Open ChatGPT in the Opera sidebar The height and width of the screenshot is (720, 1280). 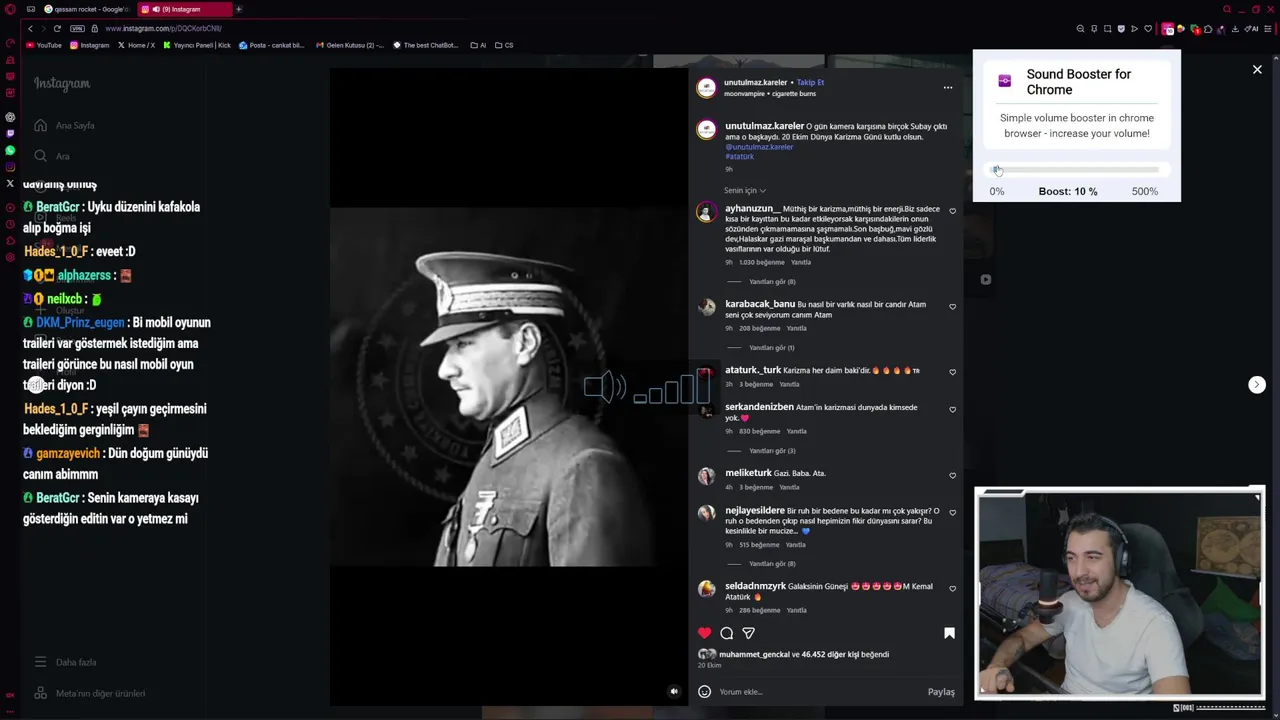(x=10, y=117)
